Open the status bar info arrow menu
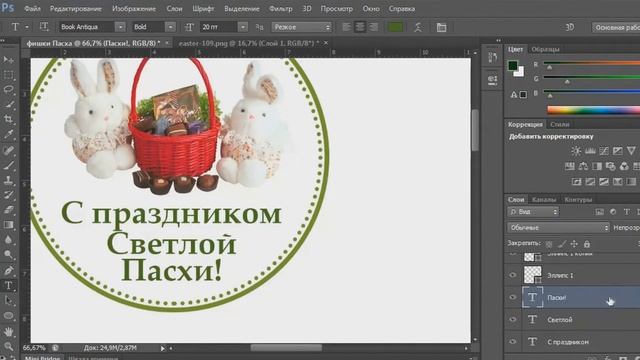This screenshot has width=640, height=360. pos(162,348)
